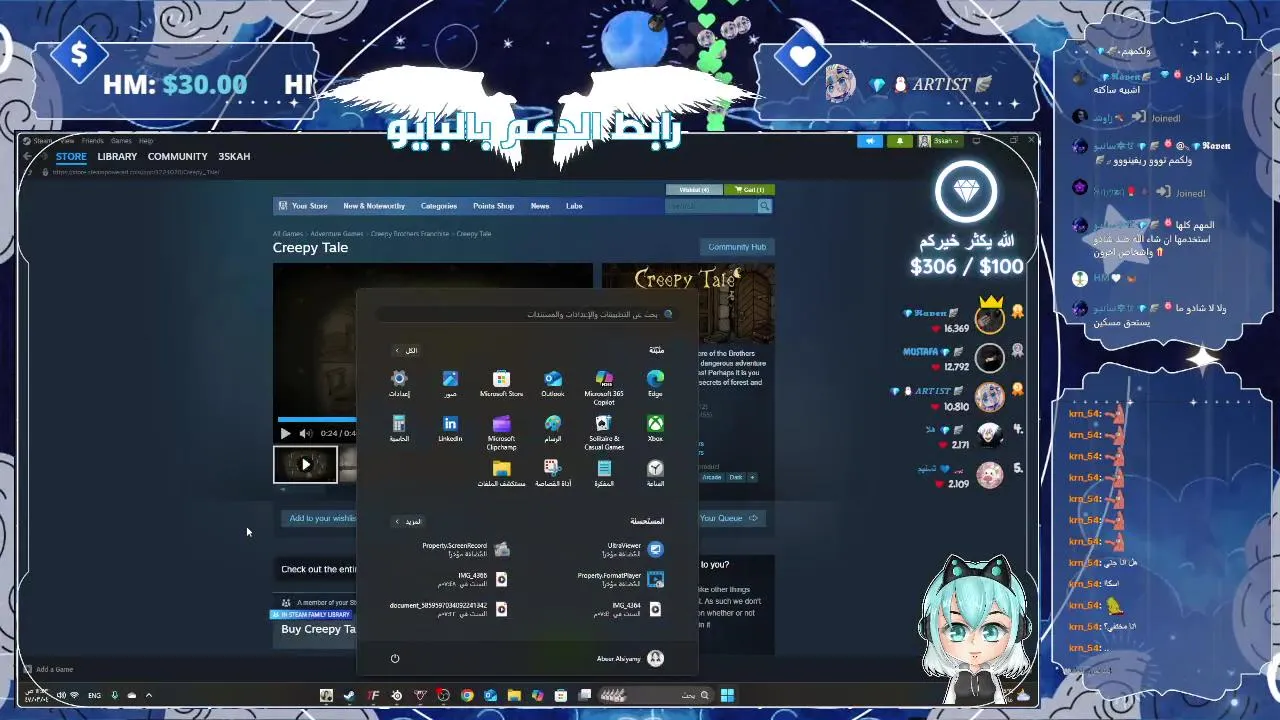
Task: Open Wi-Fi network settings in tray
Action: 74,695
